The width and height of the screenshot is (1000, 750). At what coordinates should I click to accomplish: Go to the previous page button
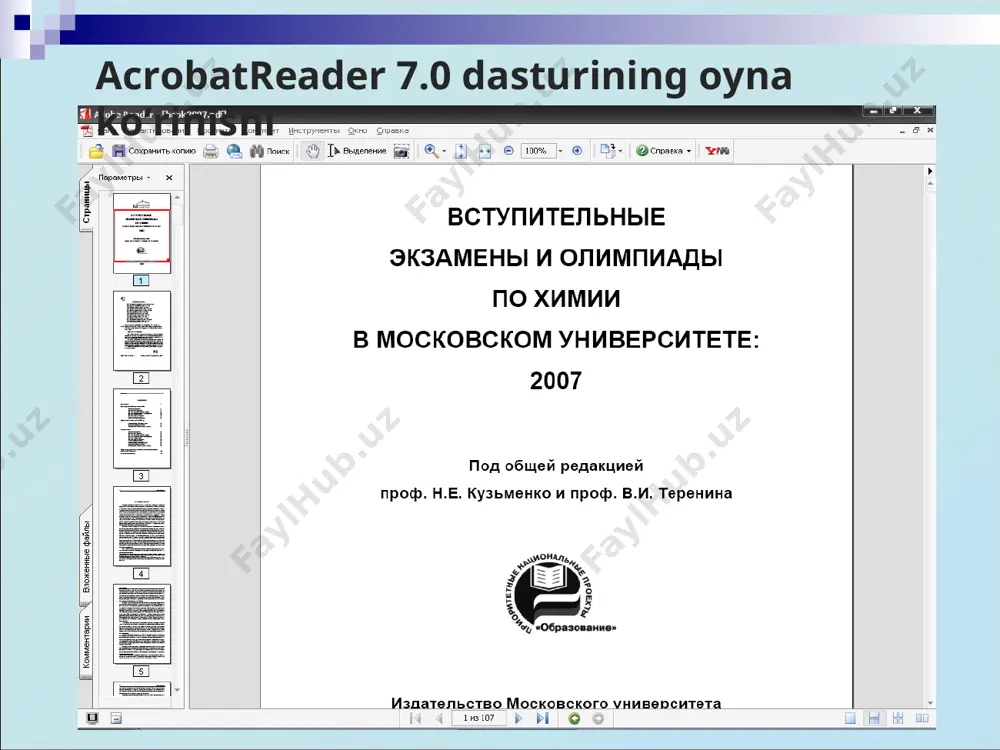click(439, 719)
